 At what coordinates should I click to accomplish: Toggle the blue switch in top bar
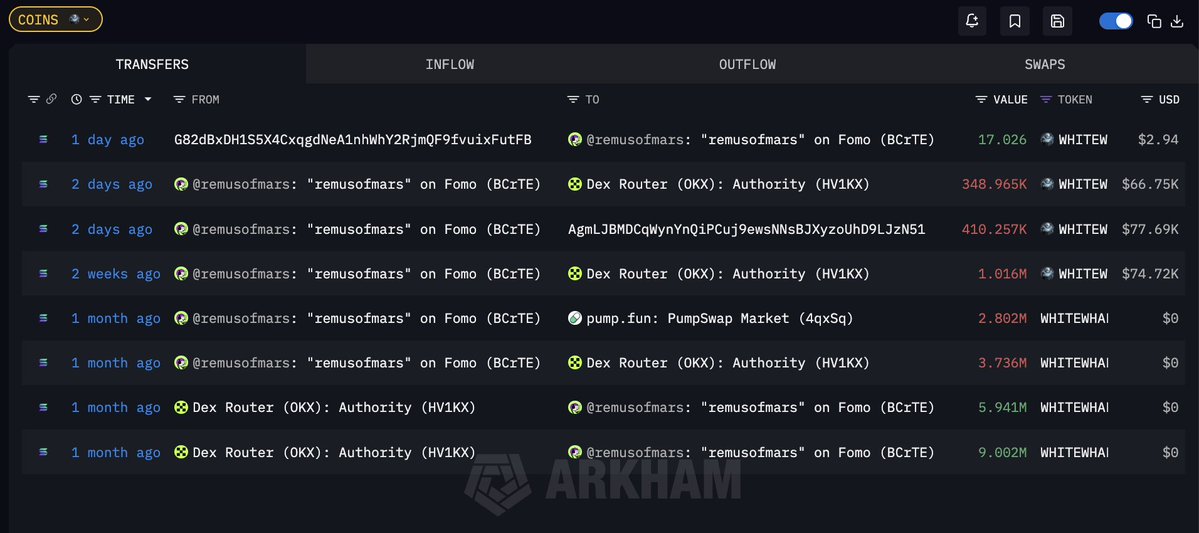click(1115, 21)
